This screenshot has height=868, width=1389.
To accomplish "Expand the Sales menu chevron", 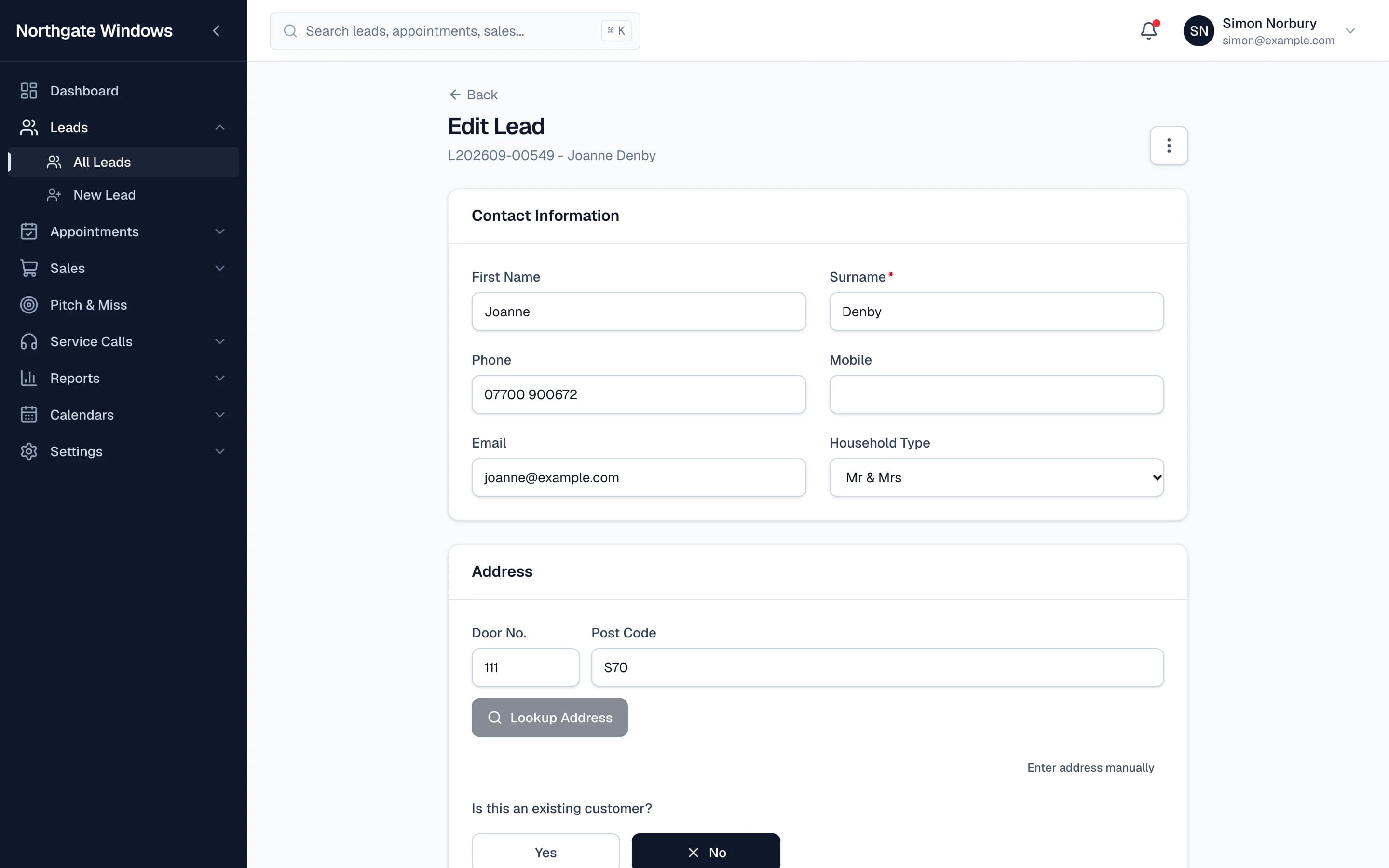I will pos(220,268).
